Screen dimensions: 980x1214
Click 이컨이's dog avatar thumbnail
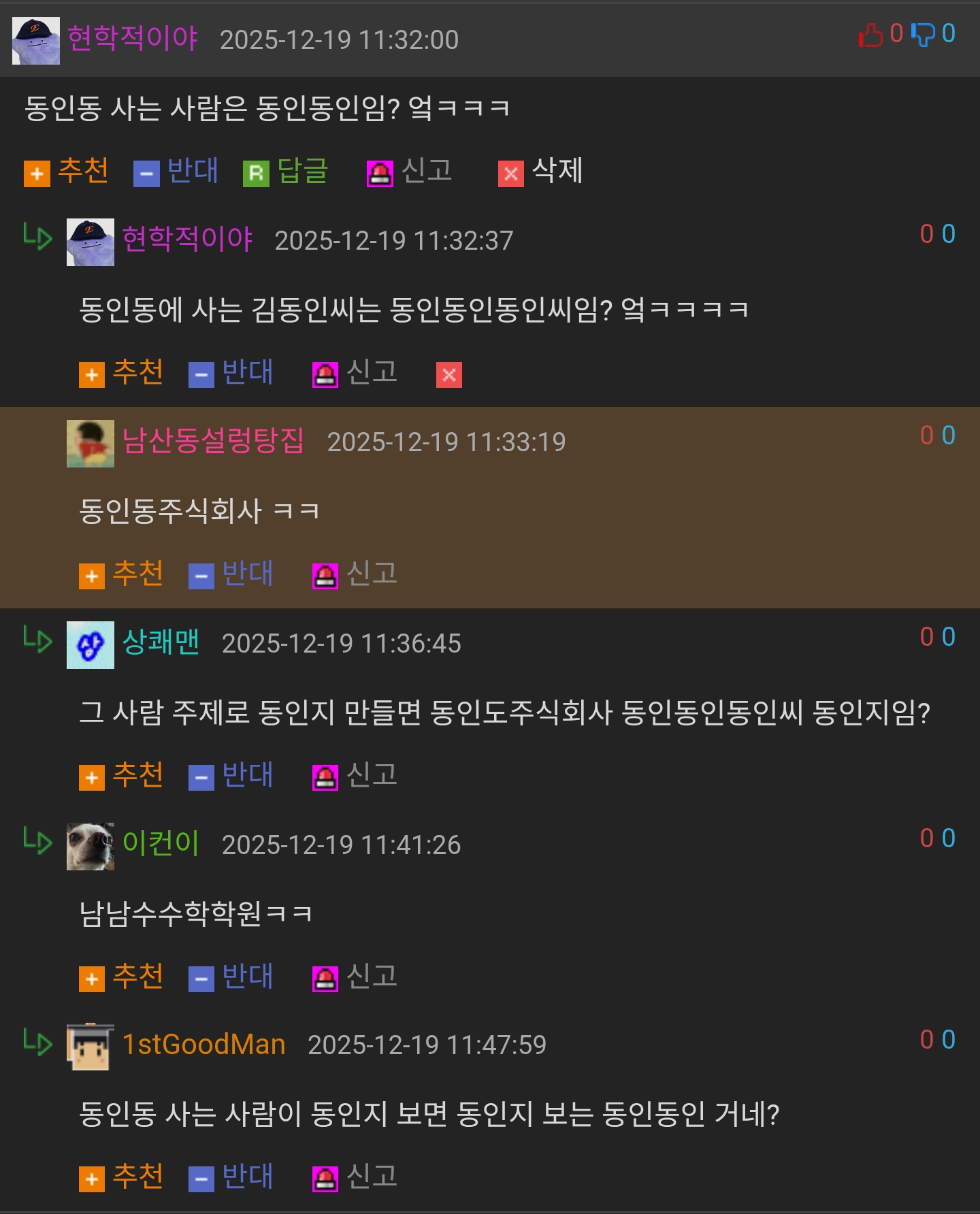[x=91, y=847]
